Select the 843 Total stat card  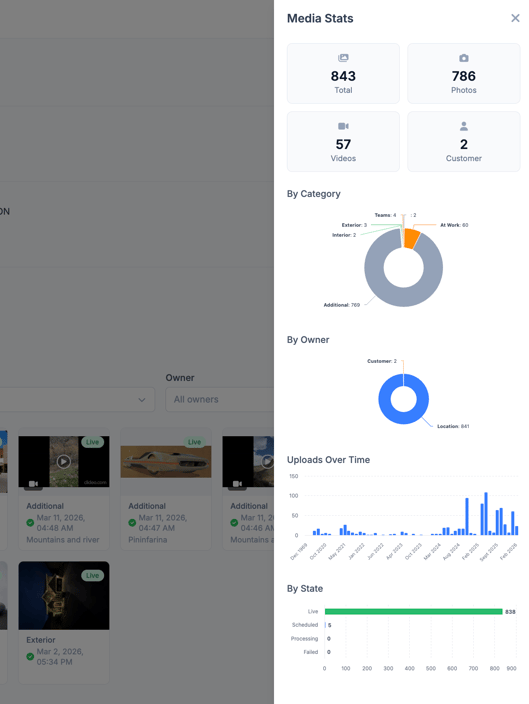coord(343,74)
